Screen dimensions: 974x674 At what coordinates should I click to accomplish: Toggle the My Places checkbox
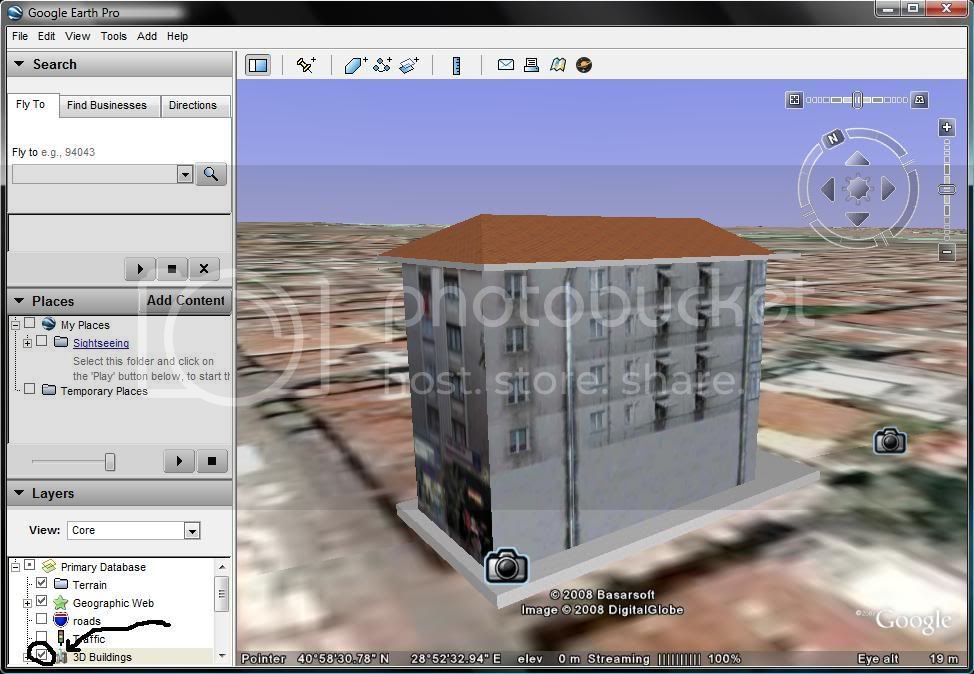tap(29, 324)
